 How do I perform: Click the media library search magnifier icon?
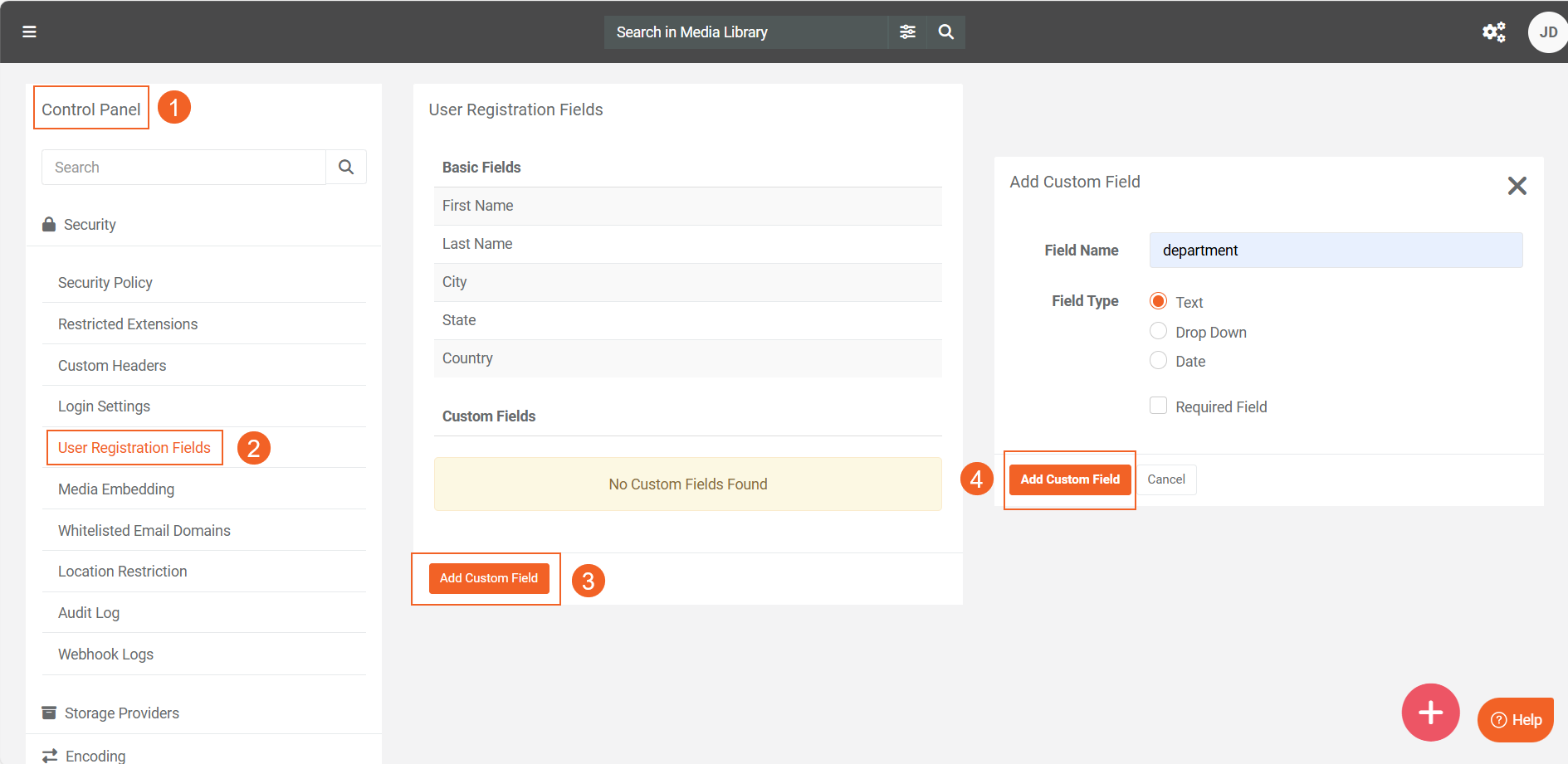[945, 32]
